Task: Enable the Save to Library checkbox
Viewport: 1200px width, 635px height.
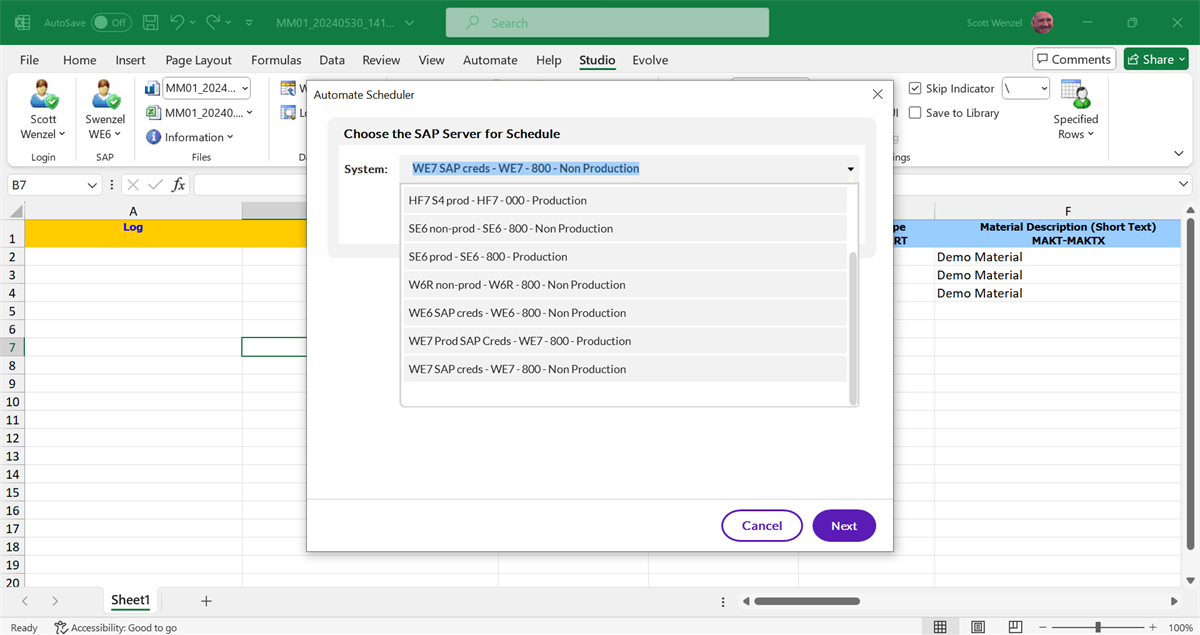Action: (x=915, y=113)
